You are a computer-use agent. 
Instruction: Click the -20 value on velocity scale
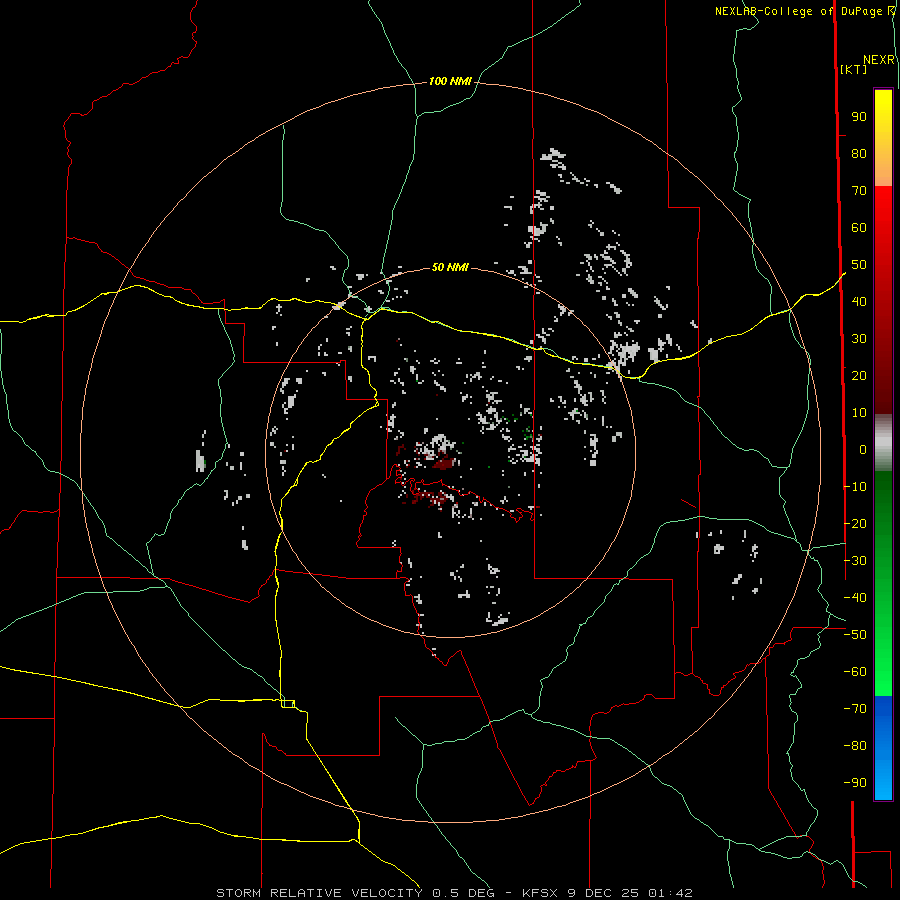coord(855,524)
